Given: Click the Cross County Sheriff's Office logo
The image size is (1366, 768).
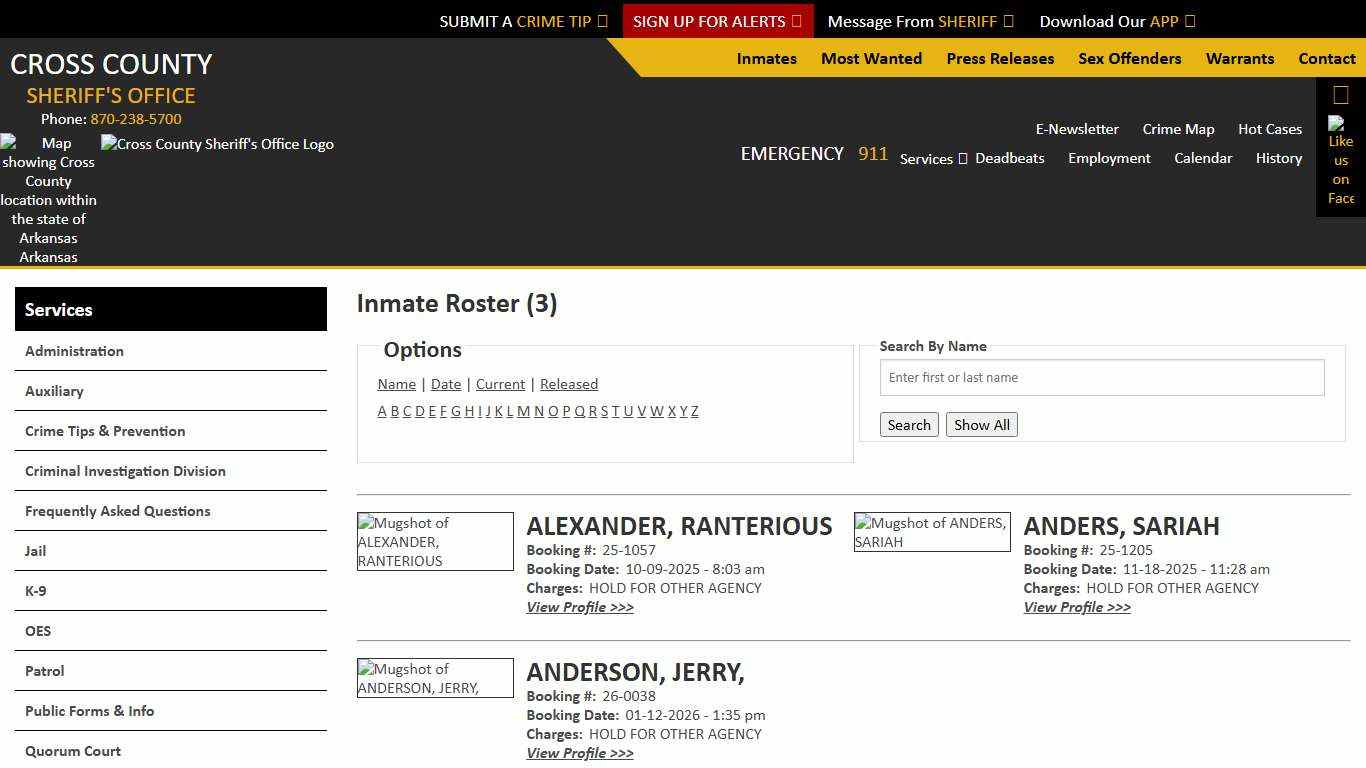Looking at the screenshot, I should pos(217,144).
